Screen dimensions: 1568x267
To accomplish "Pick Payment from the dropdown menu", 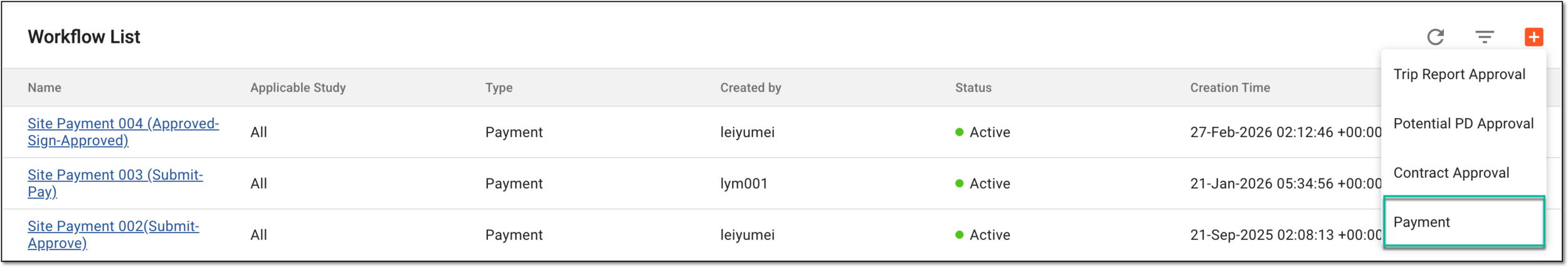I will click(x=1463, y=222).
